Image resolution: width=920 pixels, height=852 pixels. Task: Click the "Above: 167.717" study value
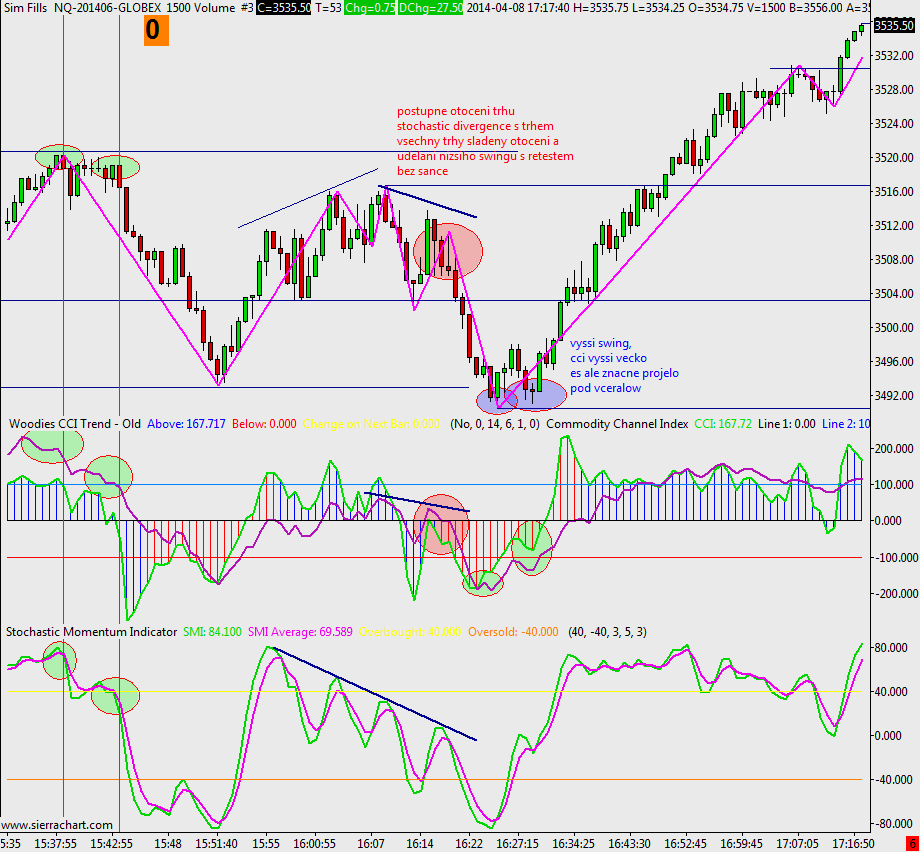186,424
